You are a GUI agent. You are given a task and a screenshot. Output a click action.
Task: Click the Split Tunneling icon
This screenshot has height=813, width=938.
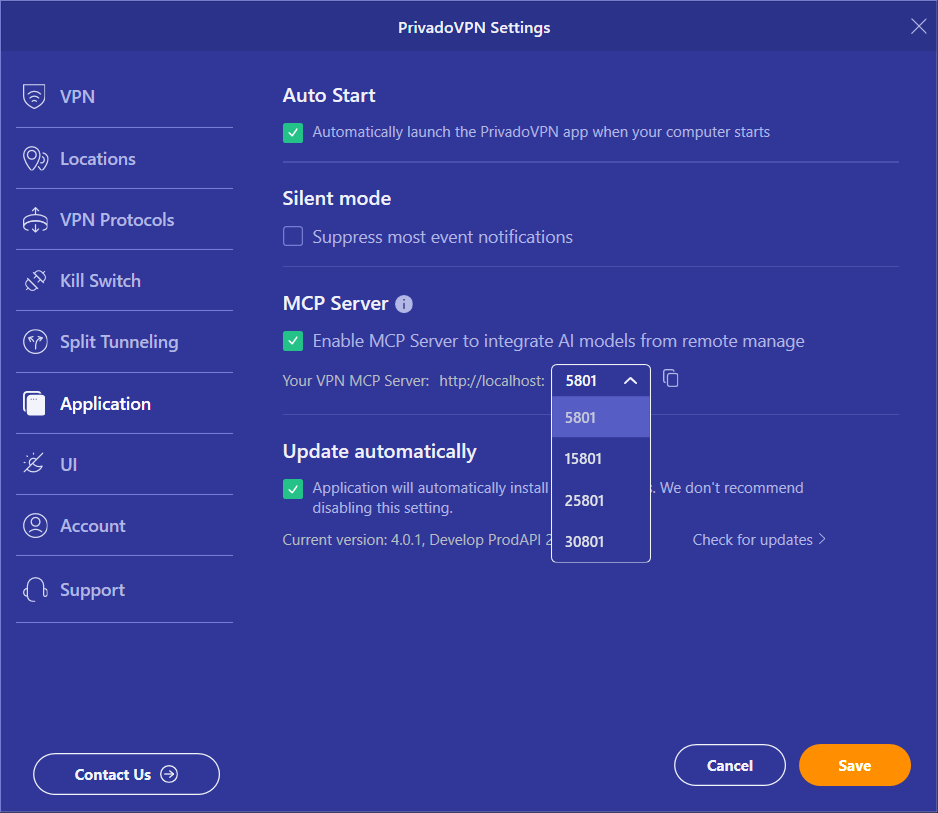(35, 342)
